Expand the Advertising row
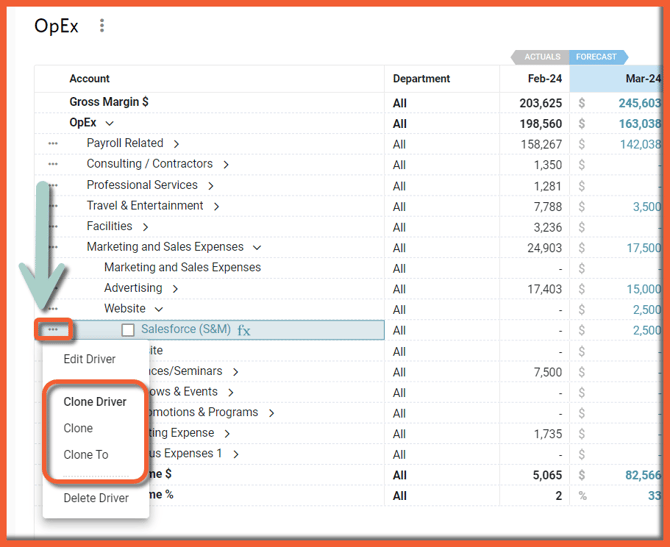The width and height of the screenshot is (670, 547). tap(175, 289)
